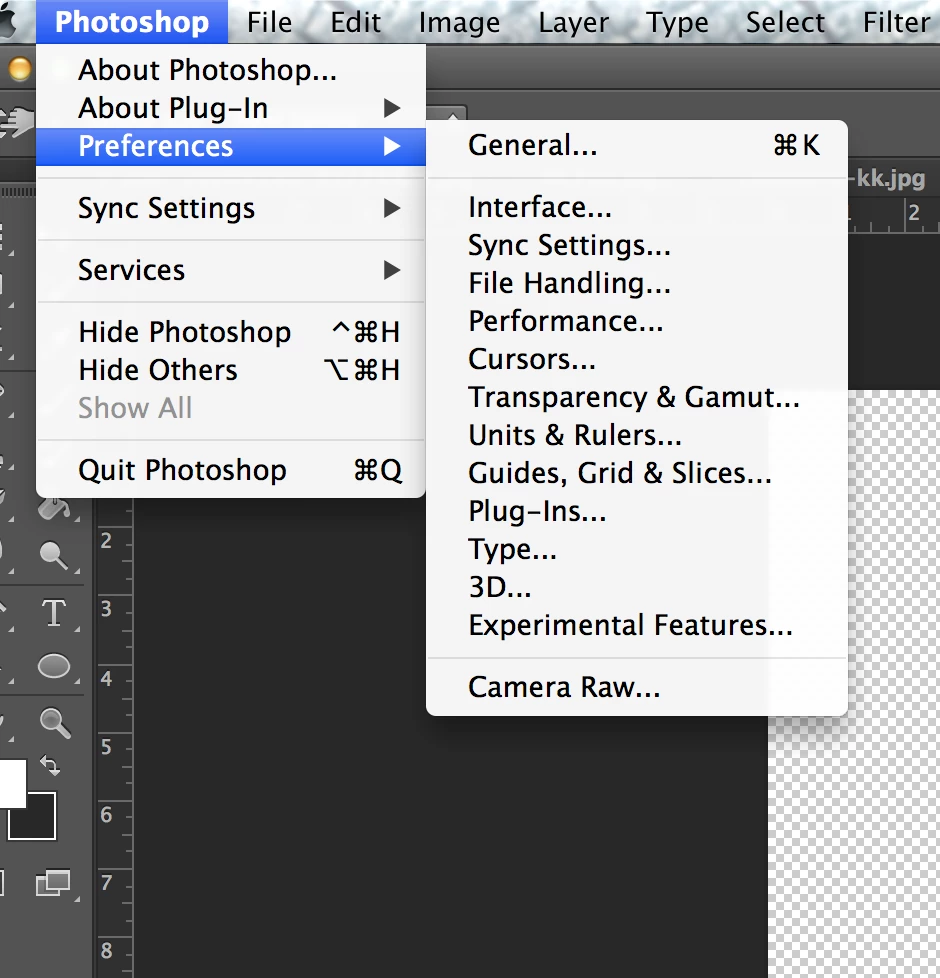Open the Filter menu
The width and height of the screenshot is (940, 978).
click(896, 22)
